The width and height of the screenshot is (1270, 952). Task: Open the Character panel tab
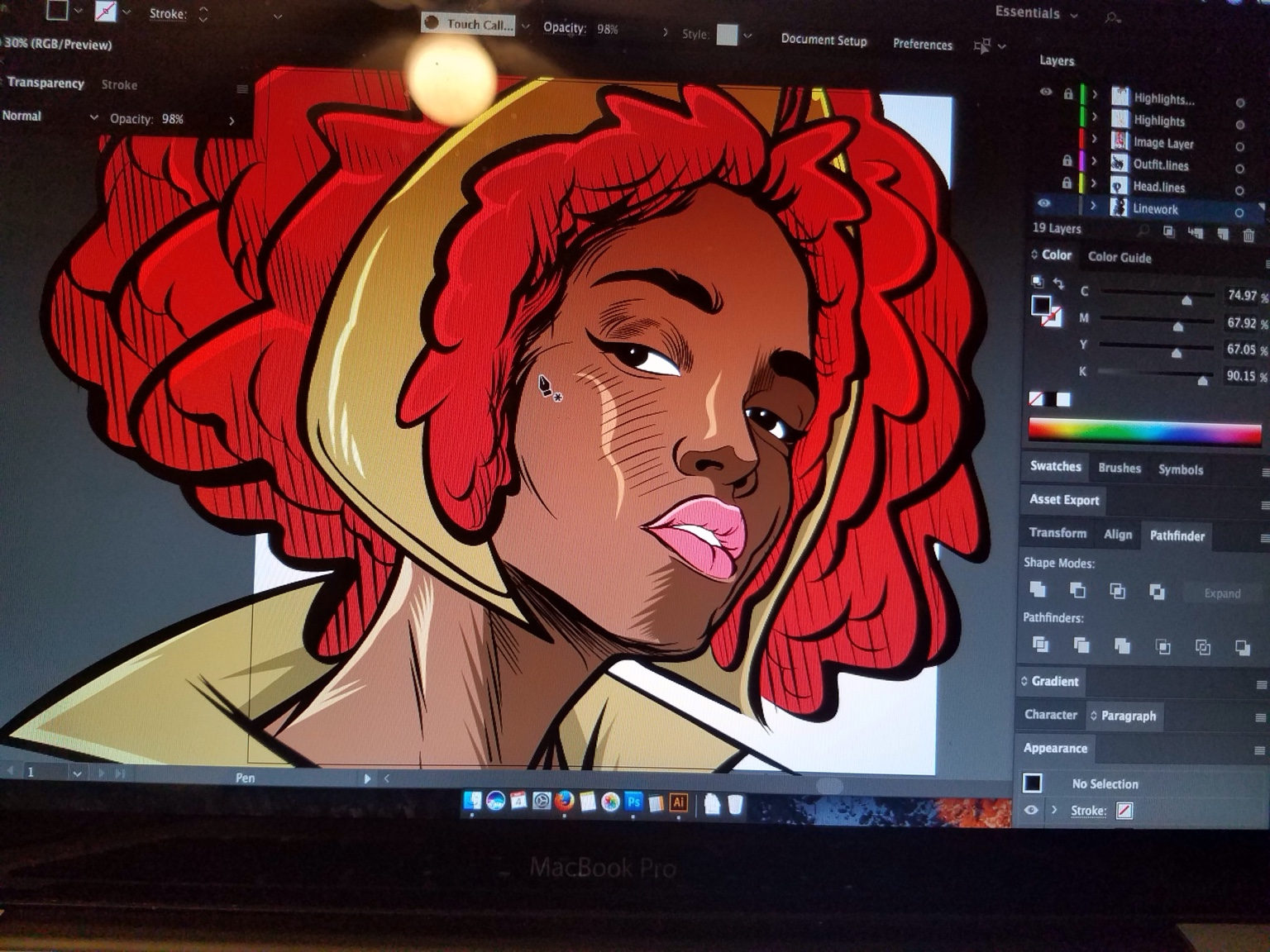tap(1050, 715)
